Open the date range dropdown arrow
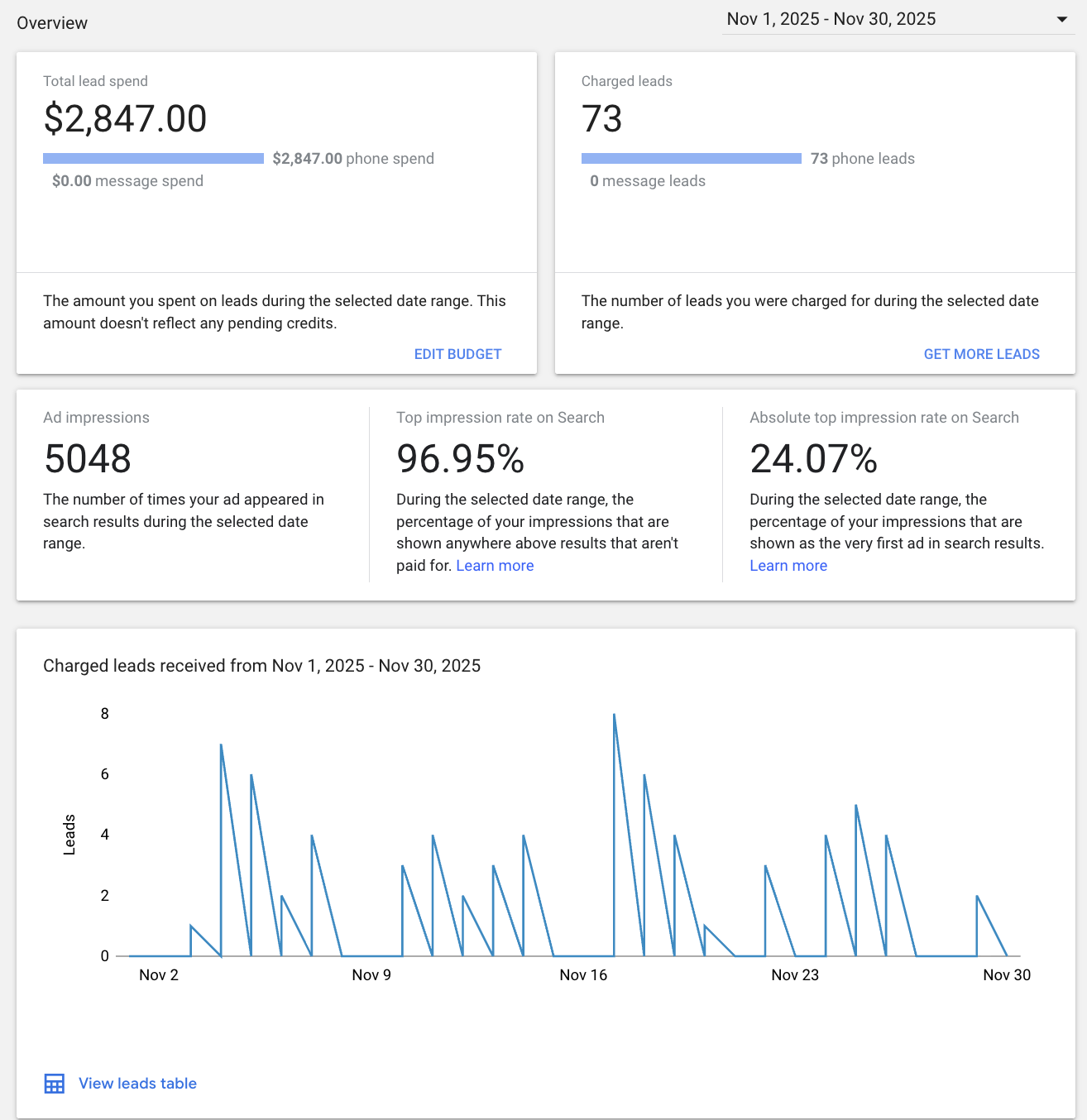1087x1120 pixels. pyautogui.click(x=1061, y=20)
